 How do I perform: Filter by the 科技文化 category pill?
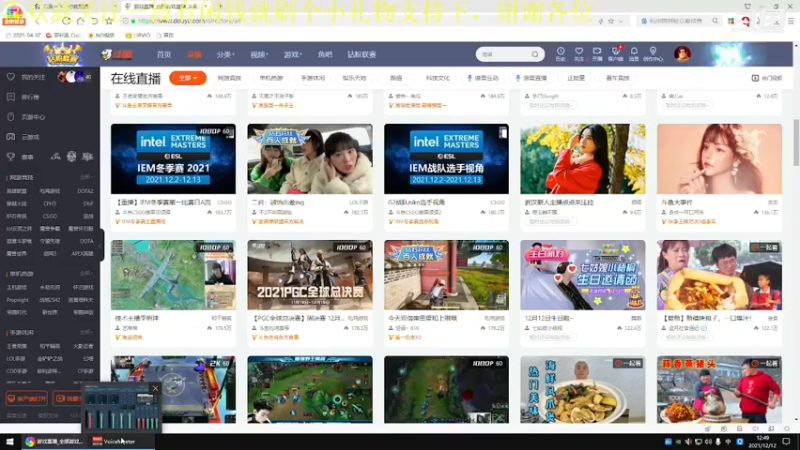(438, 78)
